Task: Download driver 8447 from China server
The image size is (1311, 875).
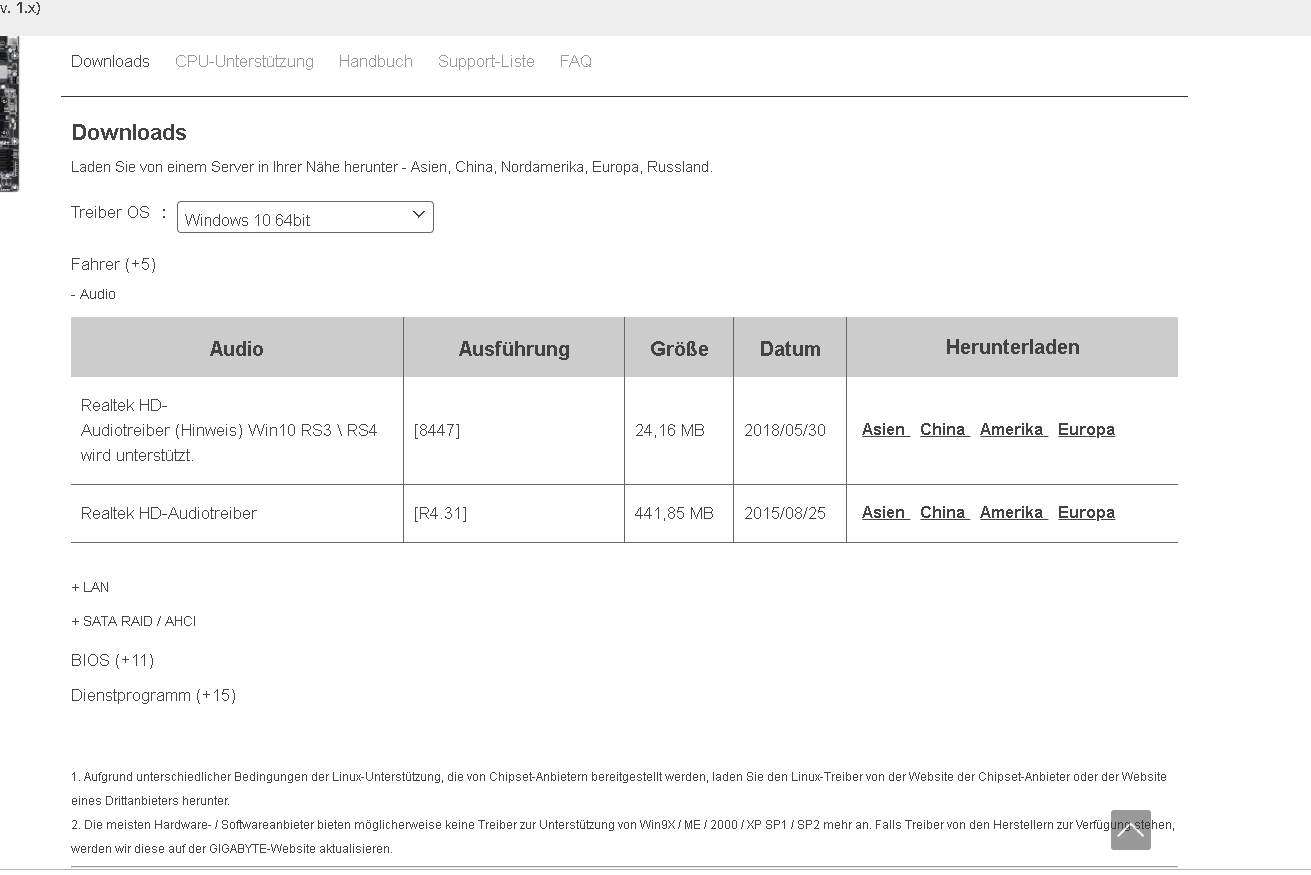Action: click(x=944, y=429)
